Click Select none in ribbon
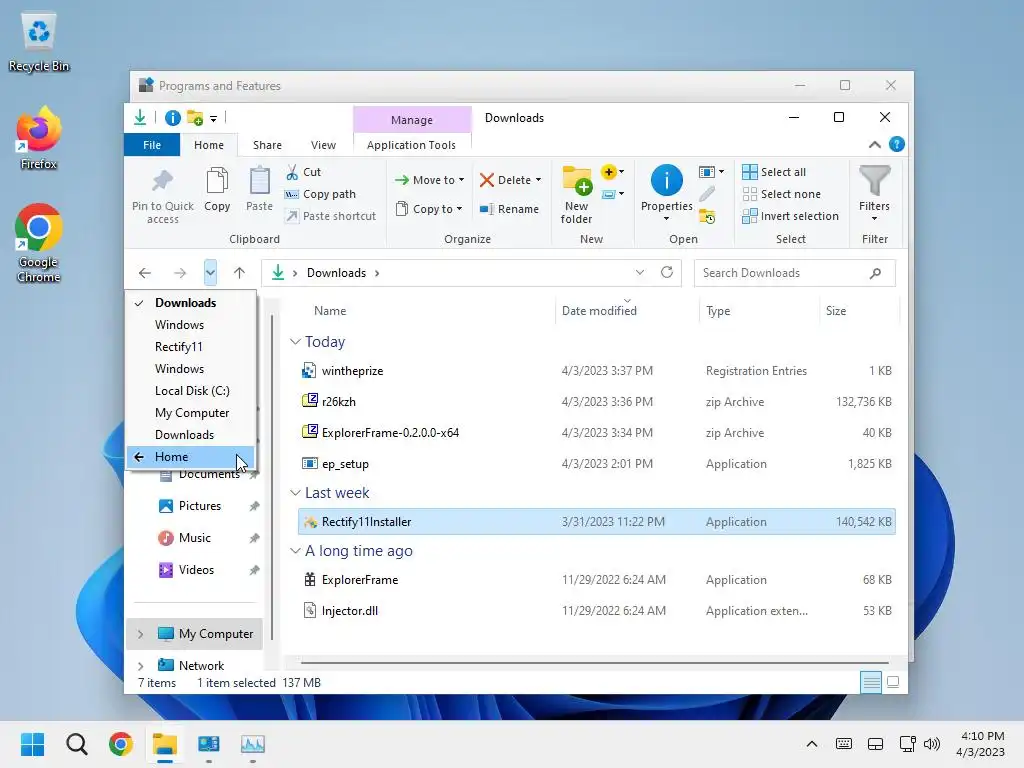Viewport: 1024px width, 768px height. click(782, 194)
